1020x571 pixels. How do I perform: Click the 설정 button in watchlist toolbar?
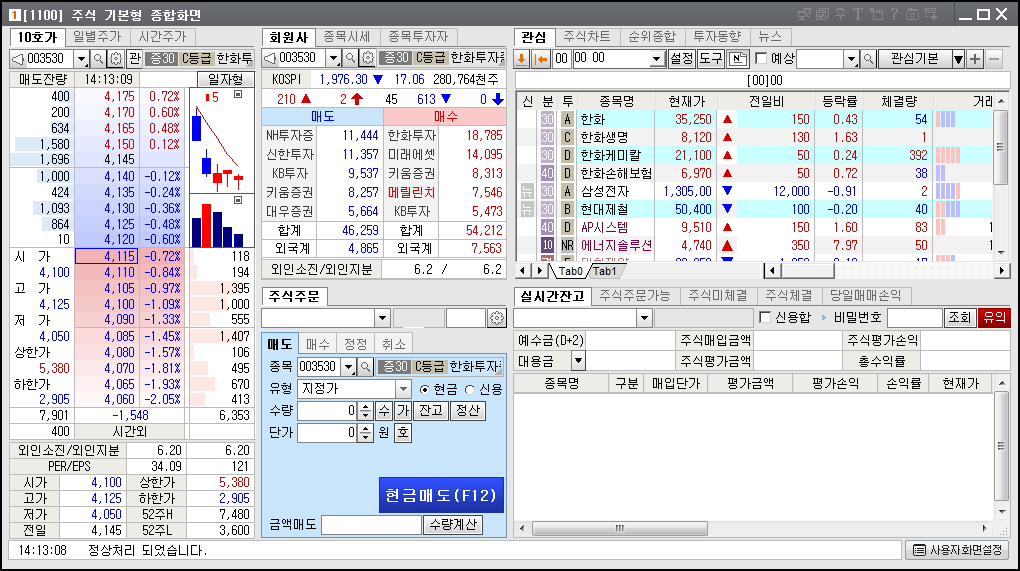click(x=682, y=59)
